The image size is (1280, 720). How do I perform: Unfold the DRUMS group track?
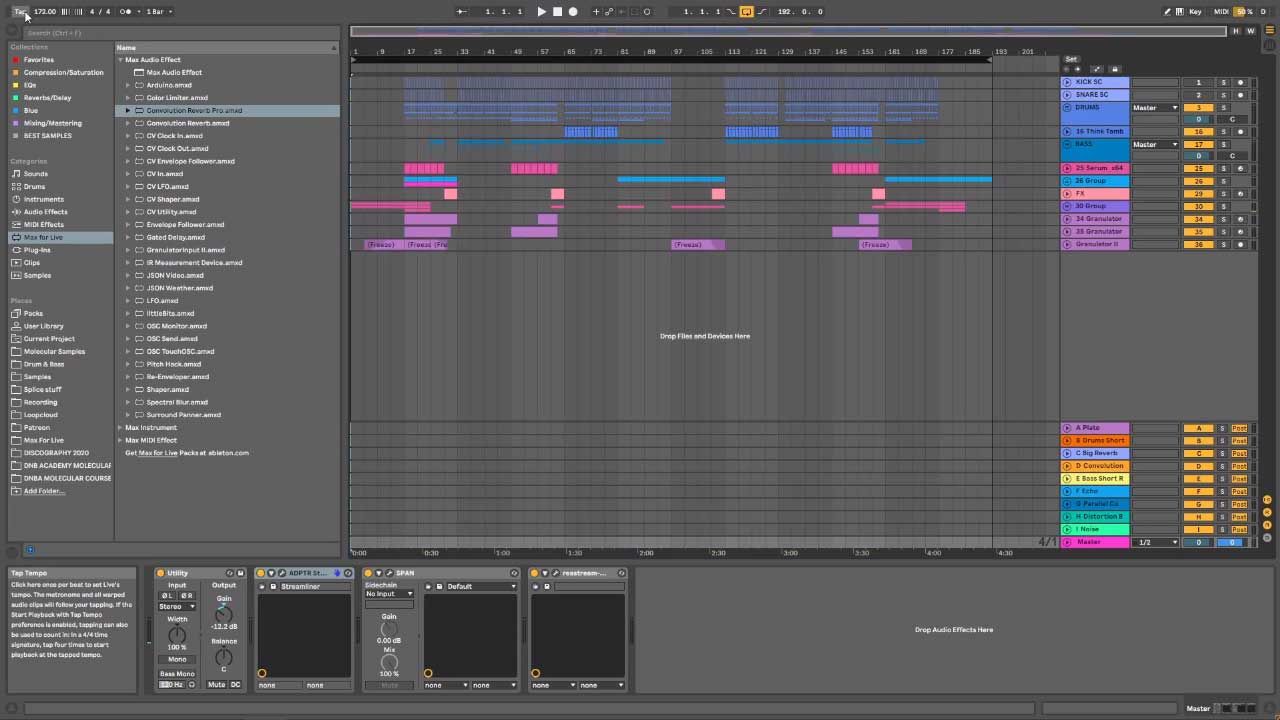click(1067, 107)
